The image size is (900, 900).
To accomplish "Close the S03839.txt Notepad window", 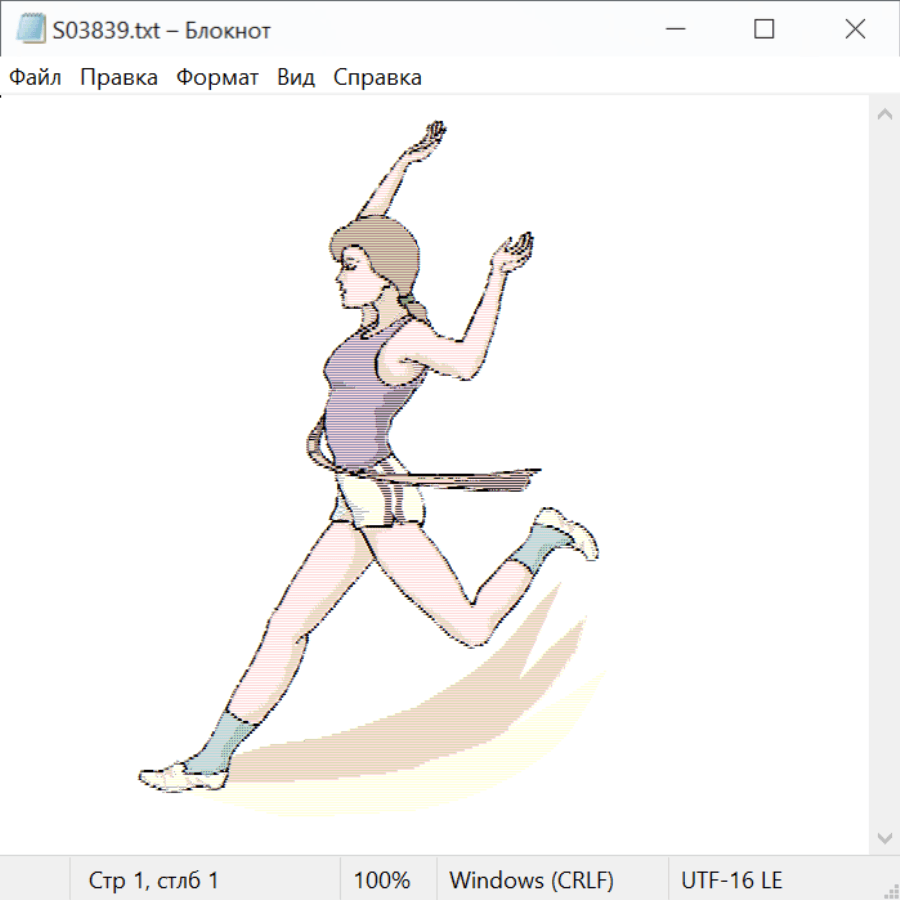I will 855,30.
